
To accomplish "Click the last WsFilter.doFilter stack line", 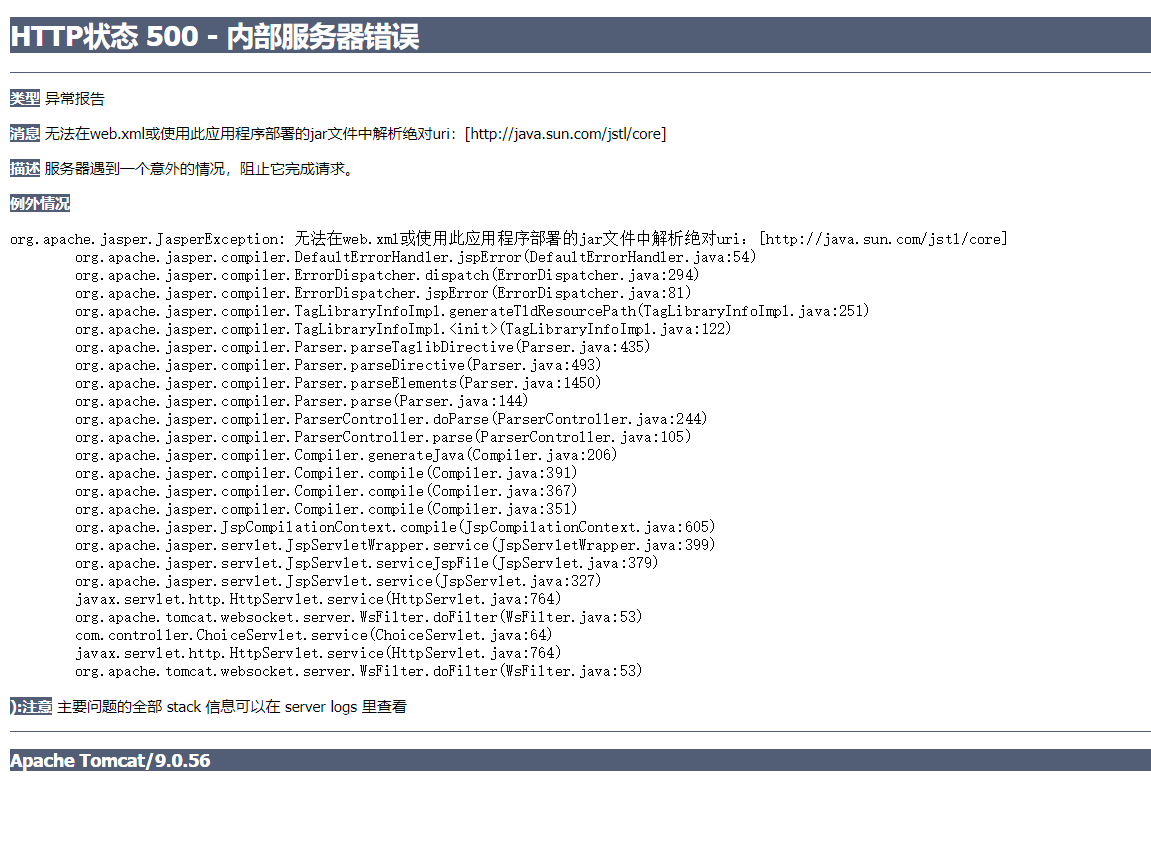I will pos(358,671).
